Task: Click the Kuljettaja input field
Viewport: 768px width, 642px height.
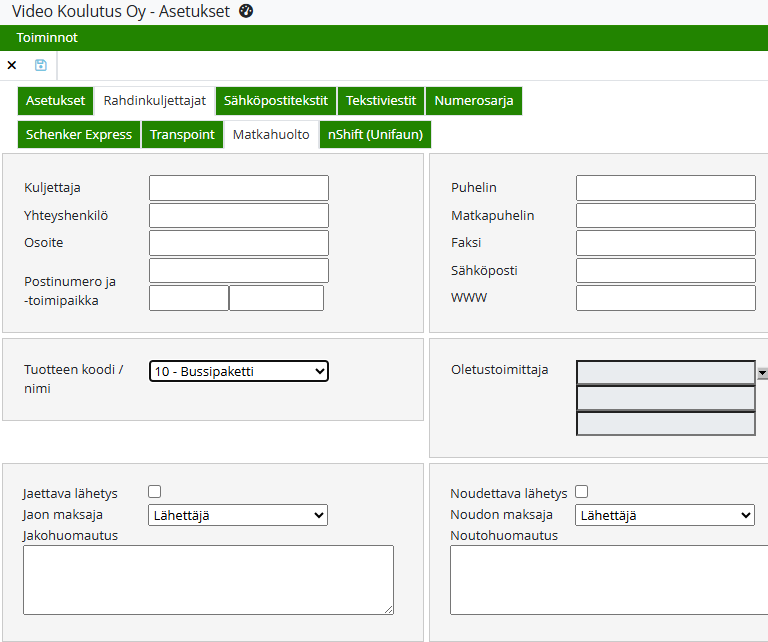Action: tap(238, 188)
